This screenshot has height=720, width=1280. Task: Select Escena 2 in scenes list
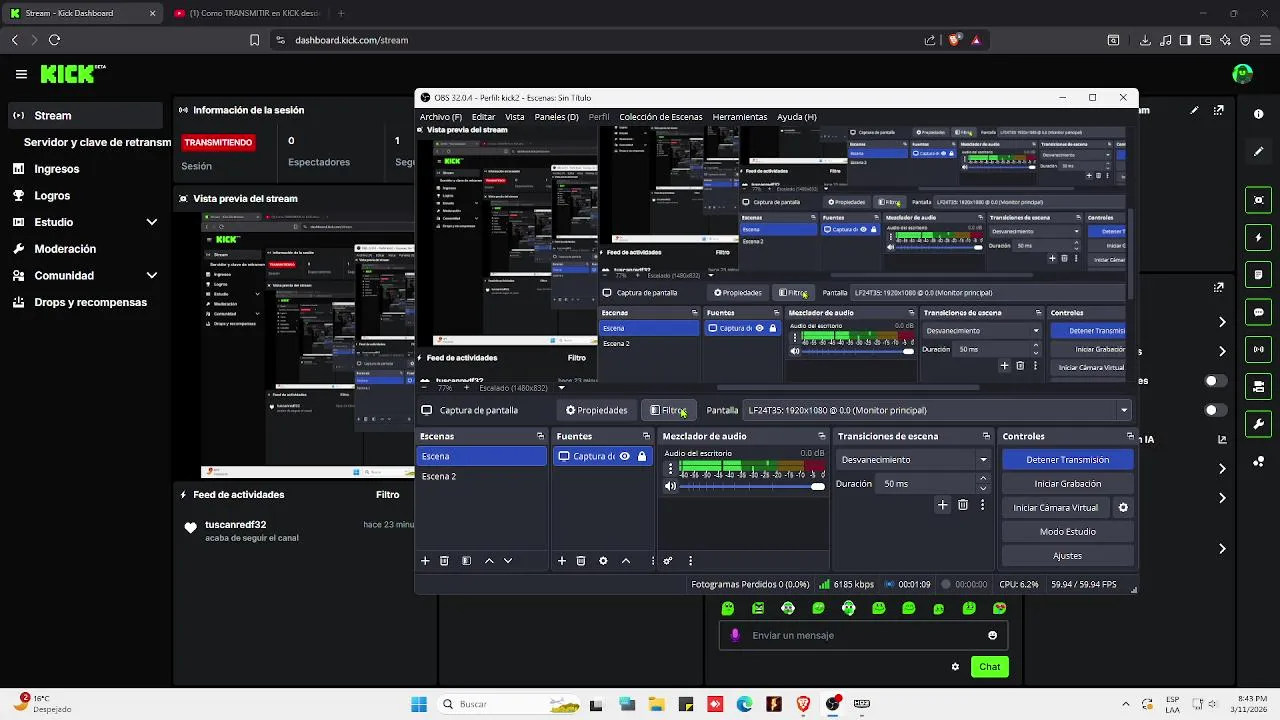(x=481, y=476)
